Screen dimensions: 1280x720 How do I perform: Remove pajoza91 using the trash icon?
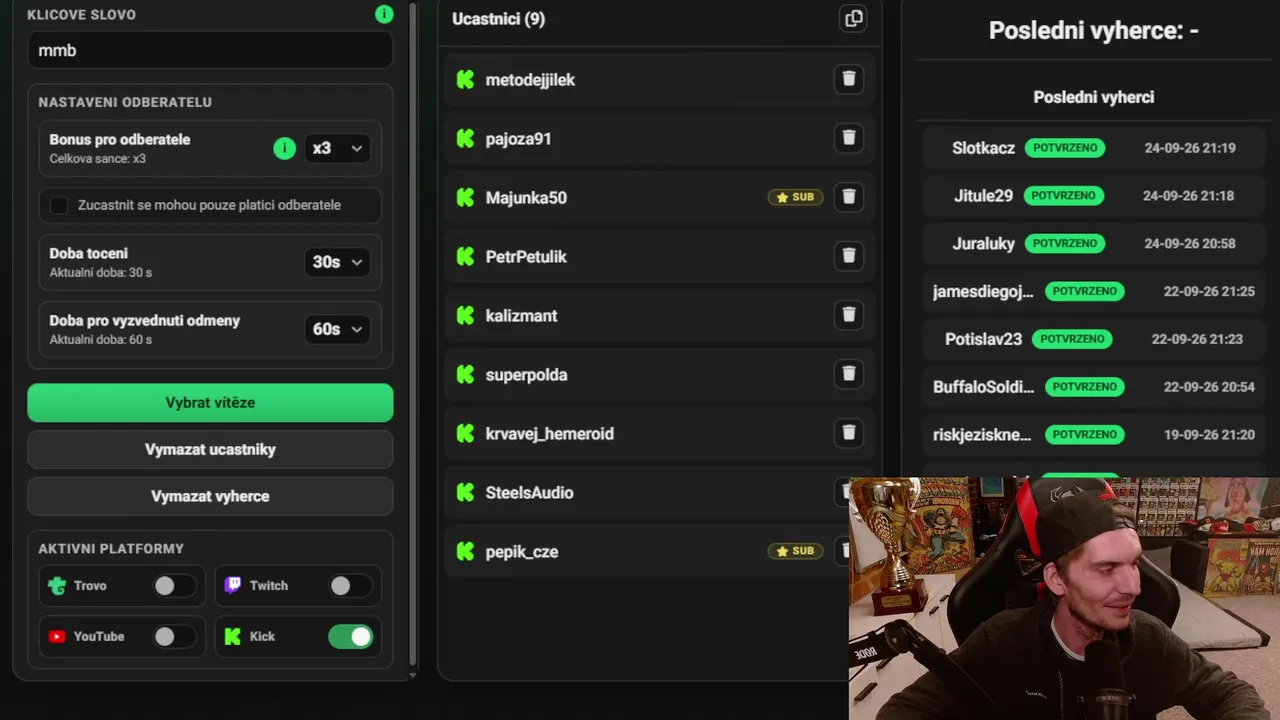pyautogui.click(x=849, y=138)
